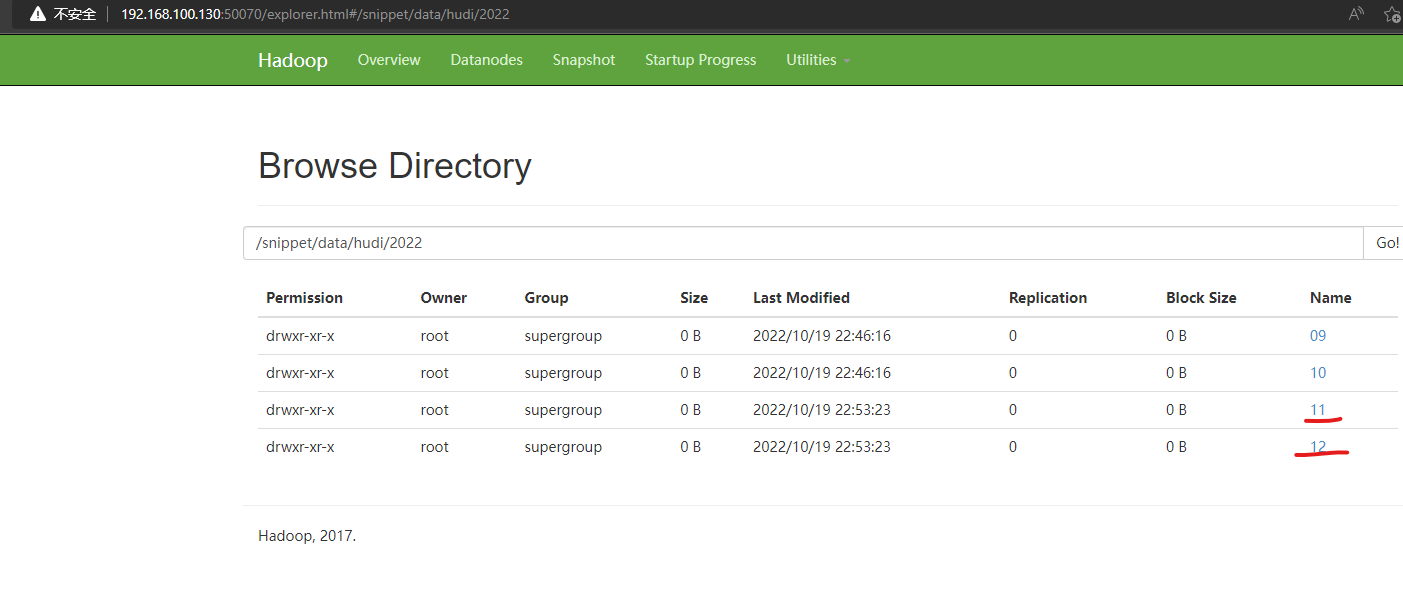
Task: Select permission text in row 09
Action: pos(300,336)
